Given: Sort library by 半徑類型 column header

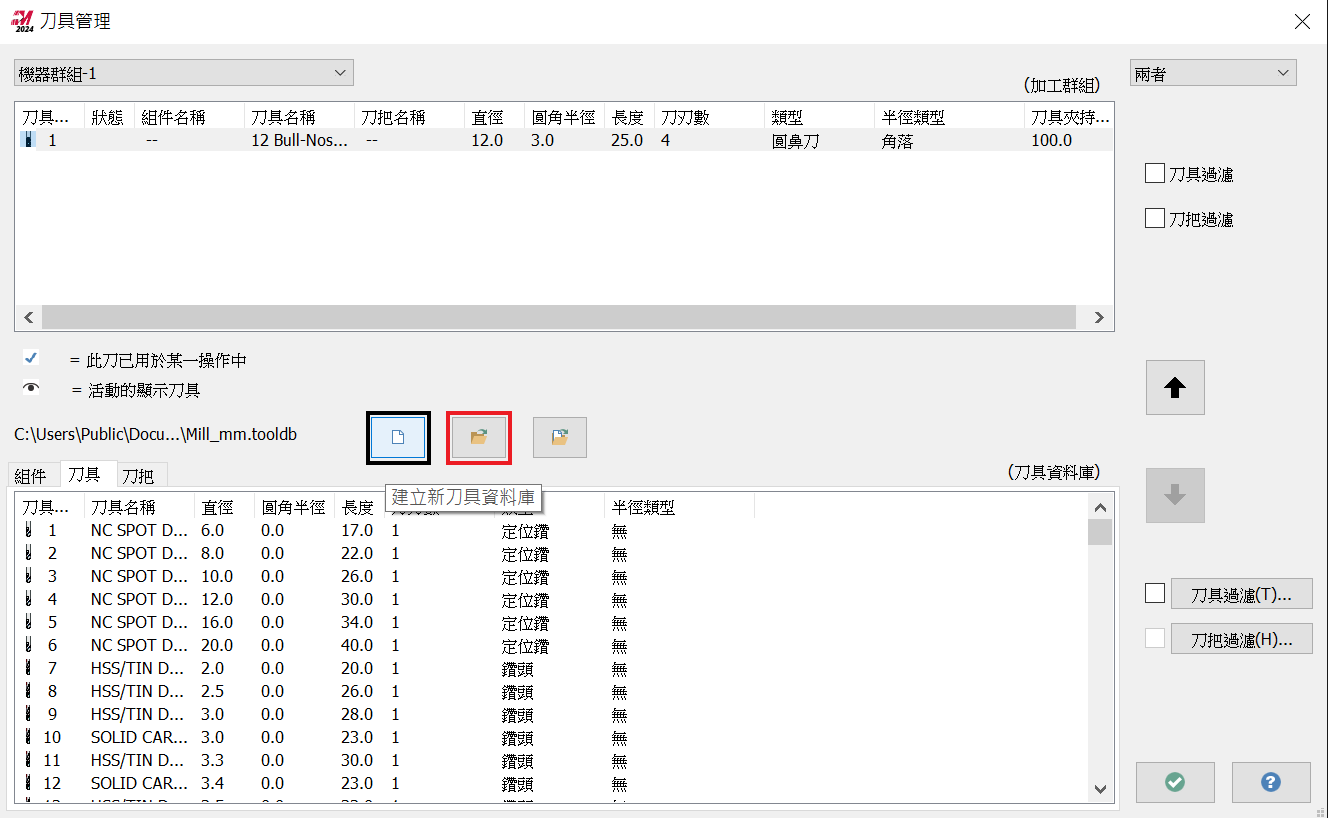Looking at the screenshot, I should [x=679, y=507].
